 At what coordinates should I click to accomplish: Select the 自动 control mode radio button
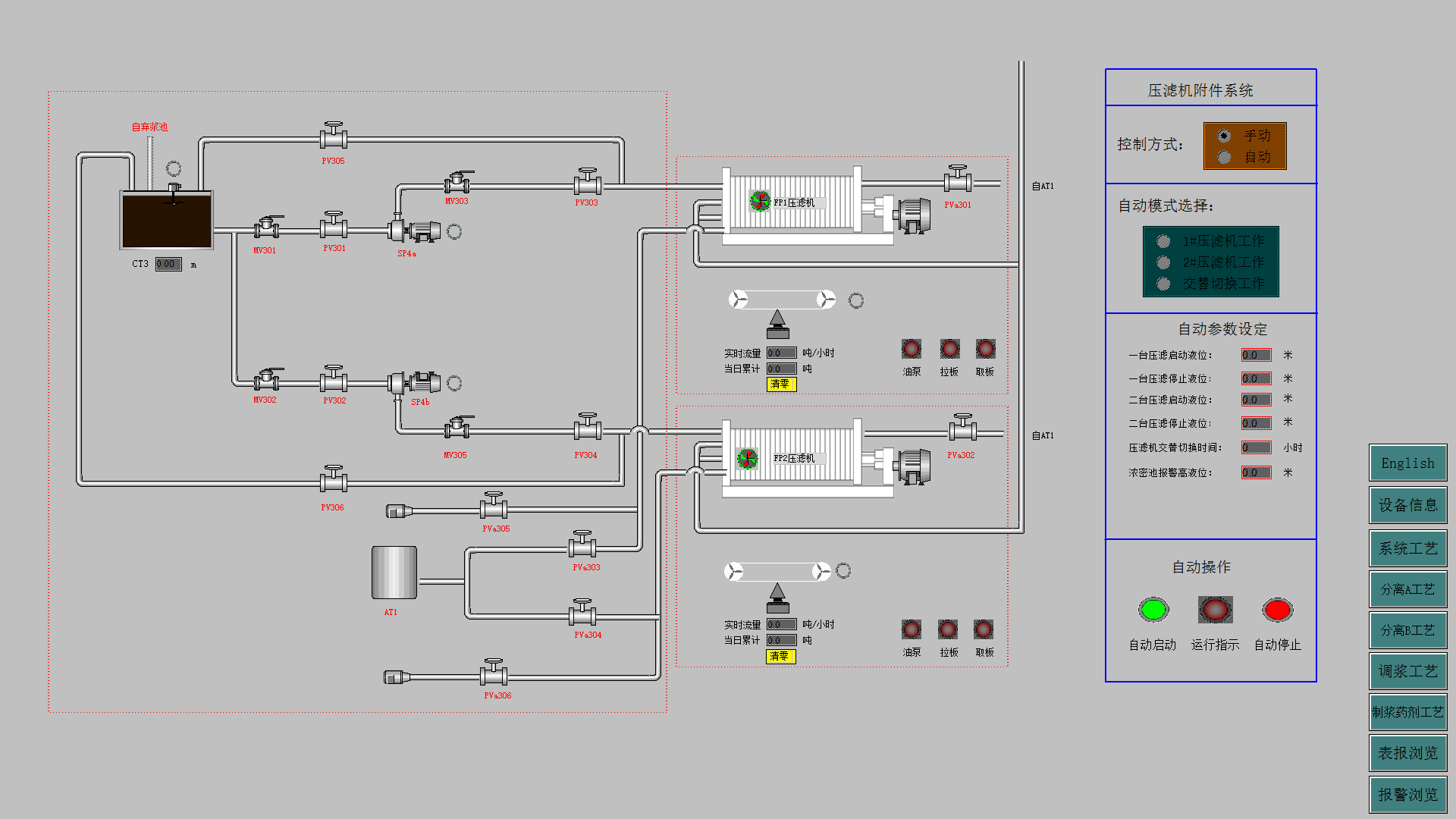pyautogui.click(x=1224, y=157)
